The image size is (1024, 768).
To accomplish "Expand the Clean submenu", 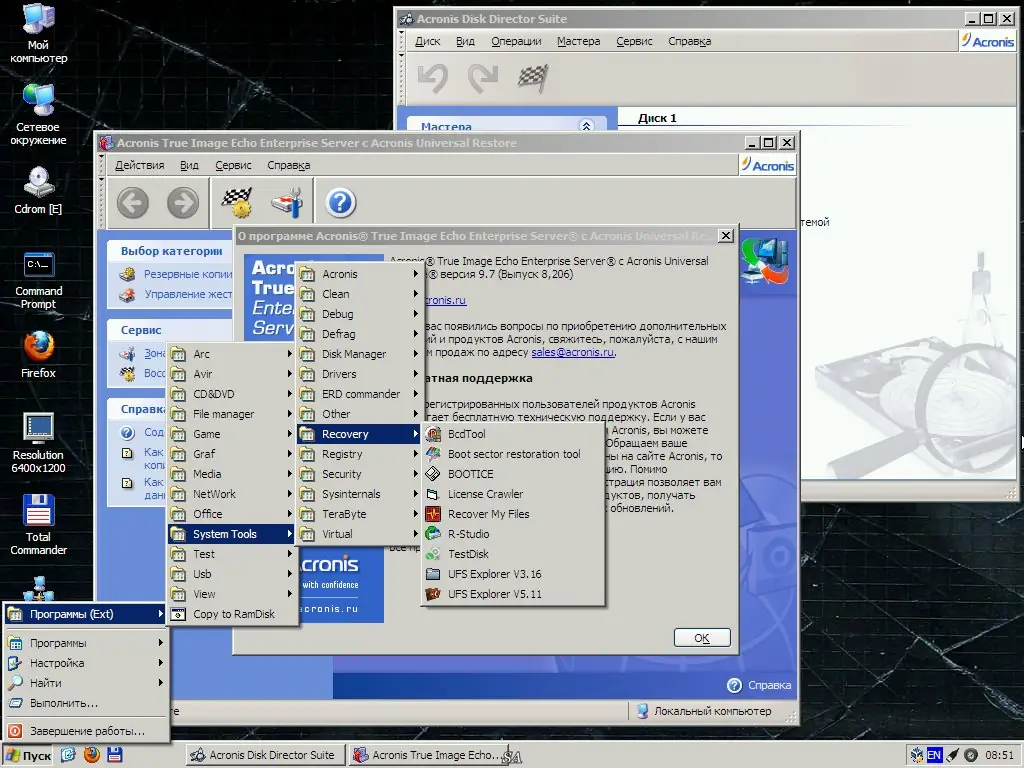I will pyautogui.click(x=360, y=294).
